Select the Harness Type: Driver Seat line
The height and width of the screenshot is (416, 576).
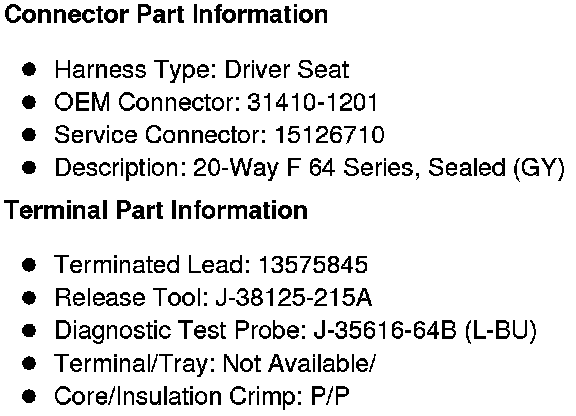click(x=202, y=69)
